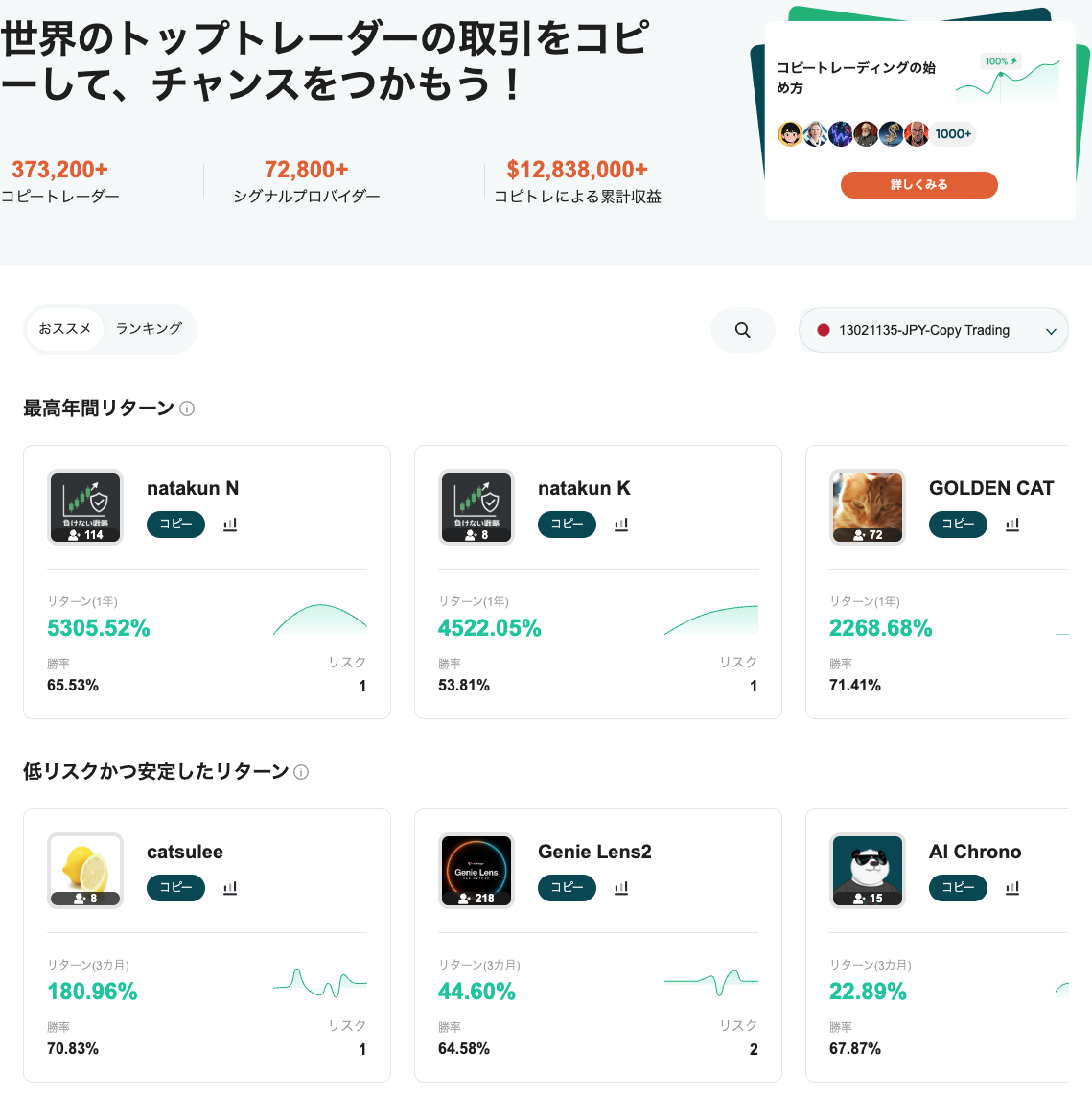The height and width of the screenshot is (1099, 1092).
Task: Click the 1000+ trader avatars row
Action: tap(873, 134)
